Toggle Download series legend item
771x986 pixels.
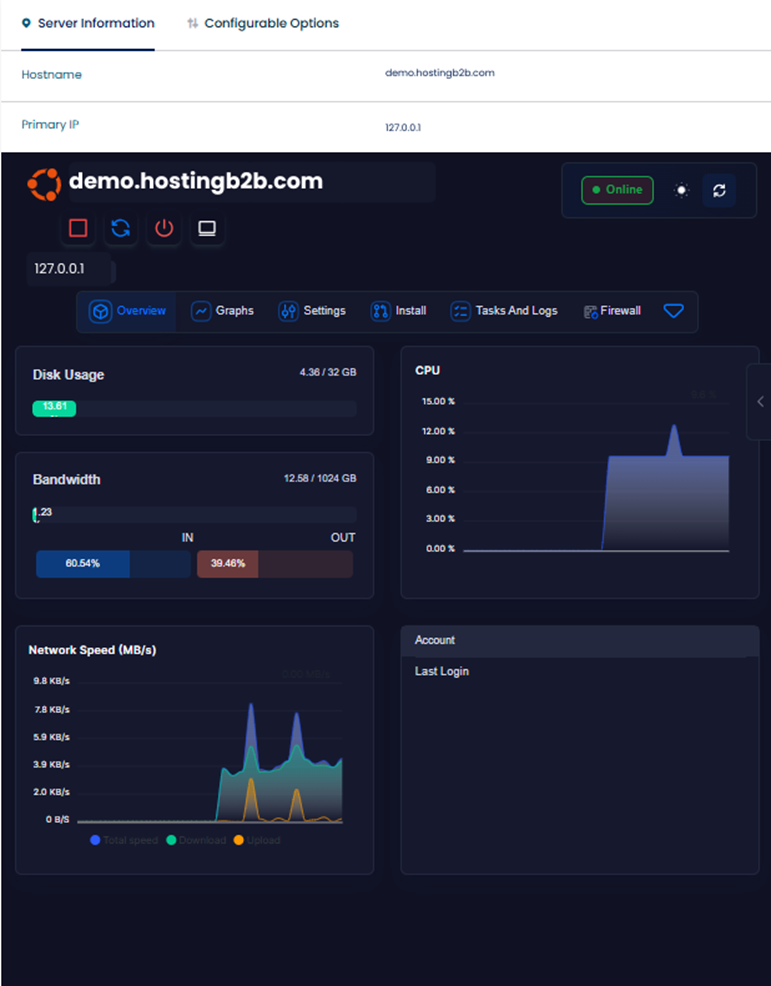click(x=196, y=840)
